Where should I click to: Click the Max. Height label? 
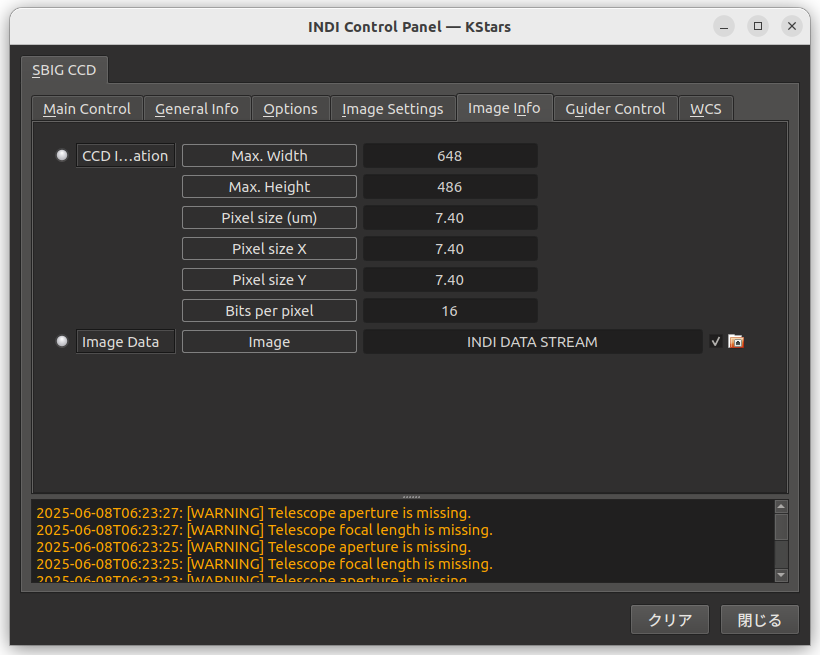(269, 187)
